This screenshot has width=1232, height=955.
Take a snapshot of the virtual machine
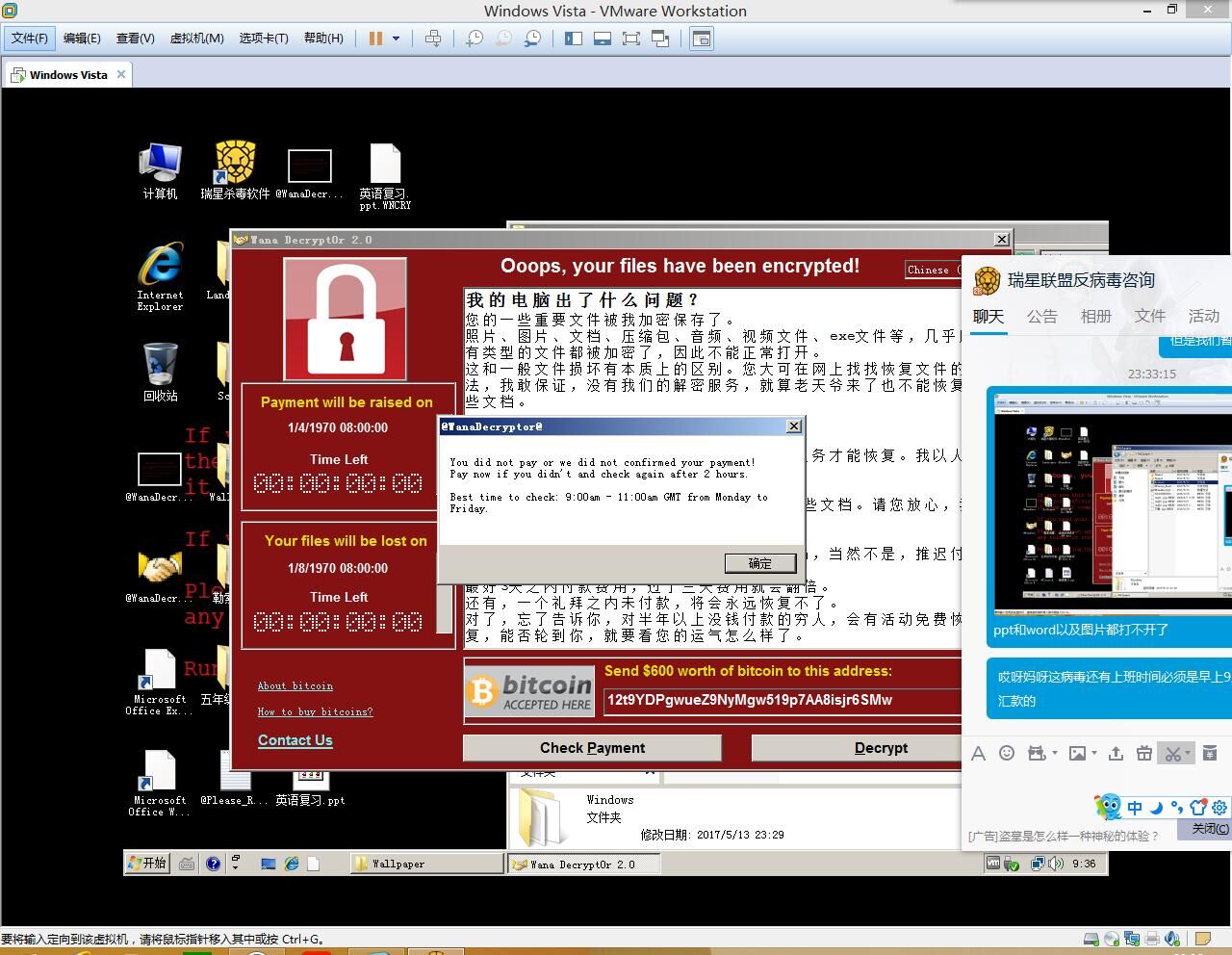[475, 39]
